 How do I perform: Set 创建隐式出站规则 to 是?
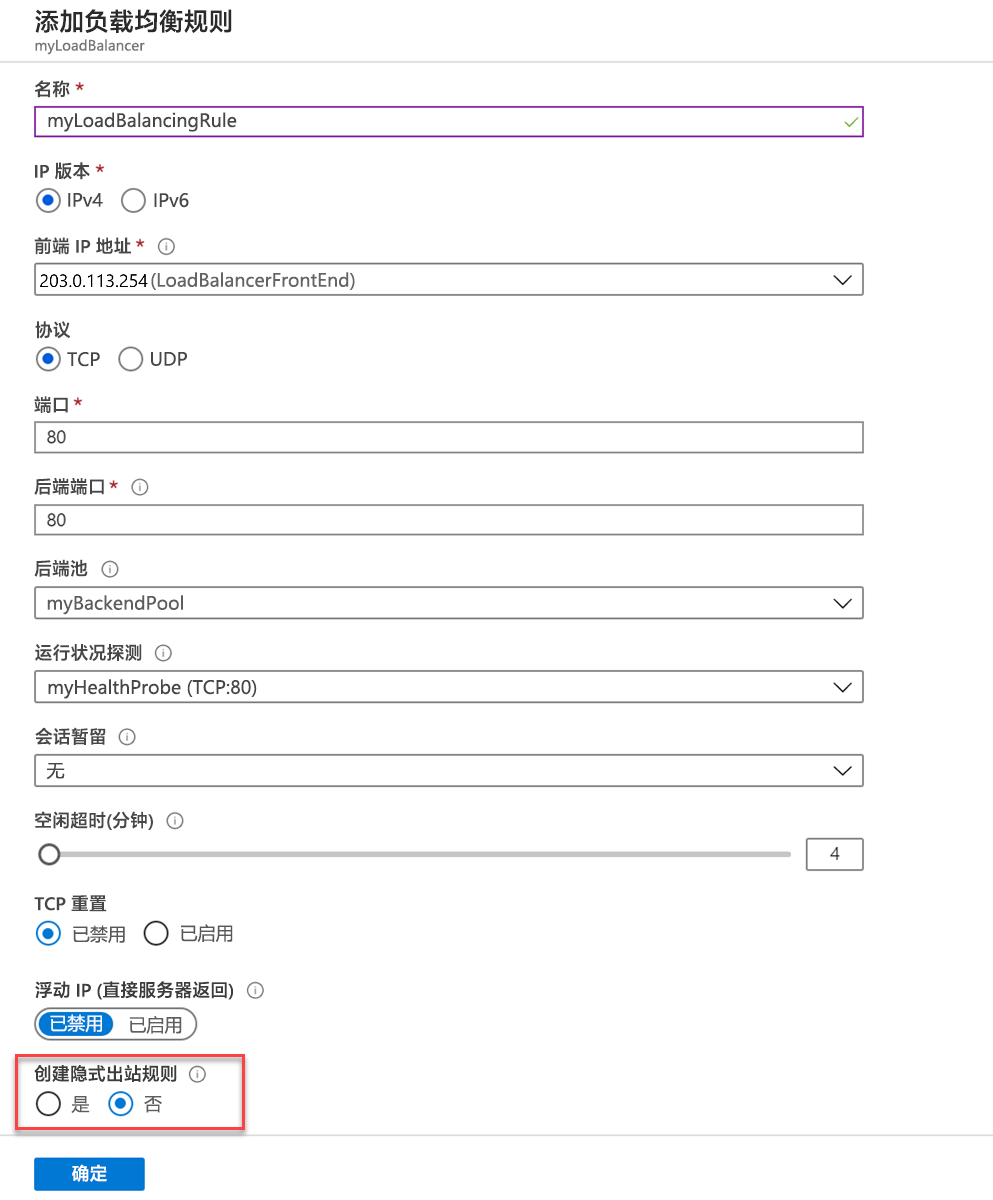point(48,1103)
